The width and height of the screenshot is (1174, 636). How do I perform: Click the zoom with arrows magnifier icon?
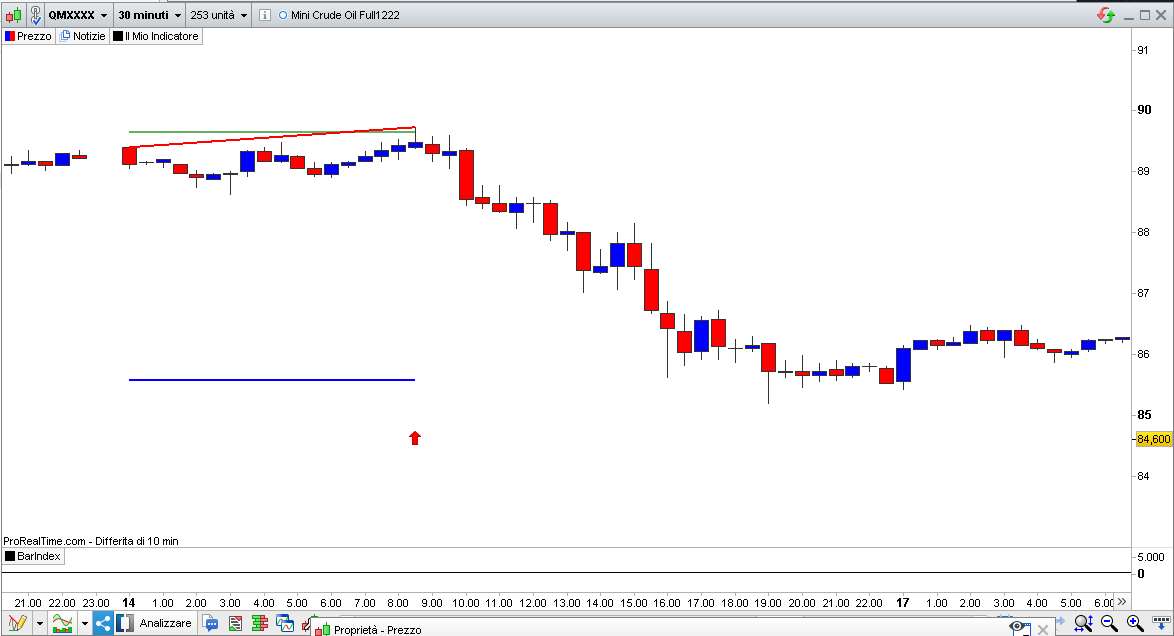point(1083,623)
